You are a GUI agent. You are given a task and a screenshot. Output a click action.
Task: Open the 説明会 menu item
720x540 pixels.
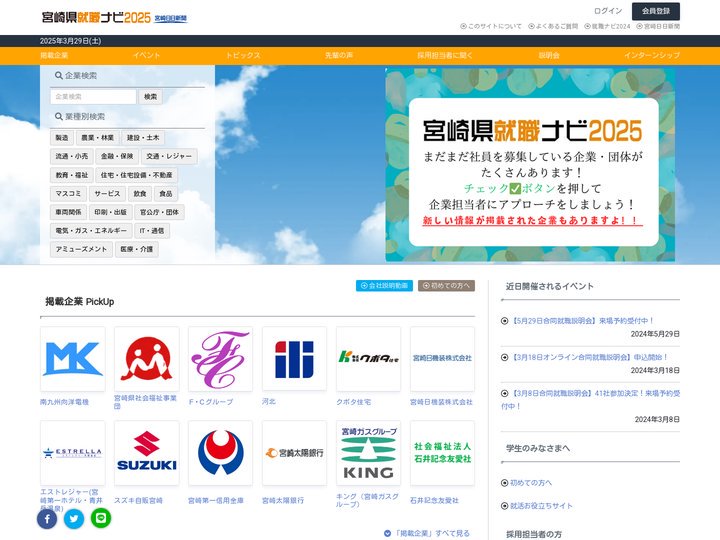[549, 56]
